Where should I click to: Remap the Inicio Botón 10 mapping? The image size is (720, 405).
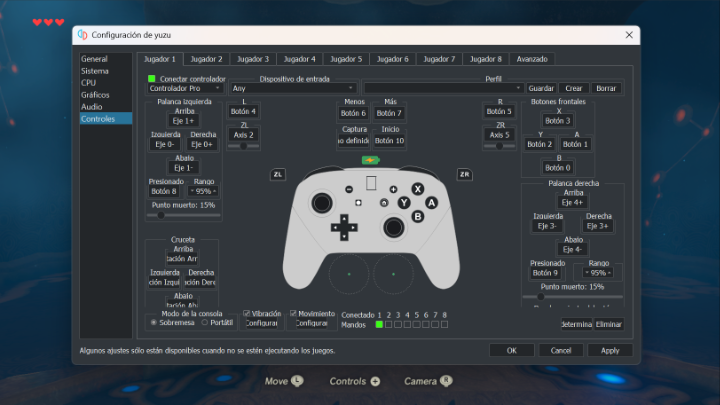pos(389,141)
